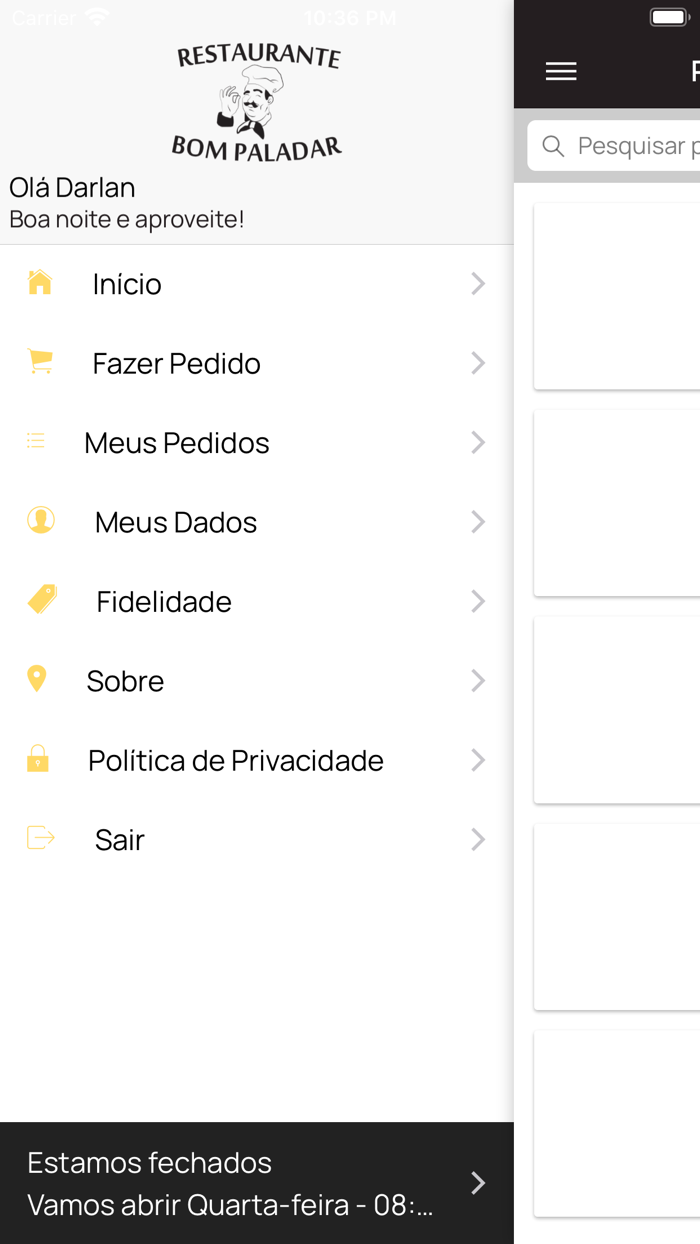Open the Estamos fechados banner chevron

pyautogui.click(x=478, y=1182)
